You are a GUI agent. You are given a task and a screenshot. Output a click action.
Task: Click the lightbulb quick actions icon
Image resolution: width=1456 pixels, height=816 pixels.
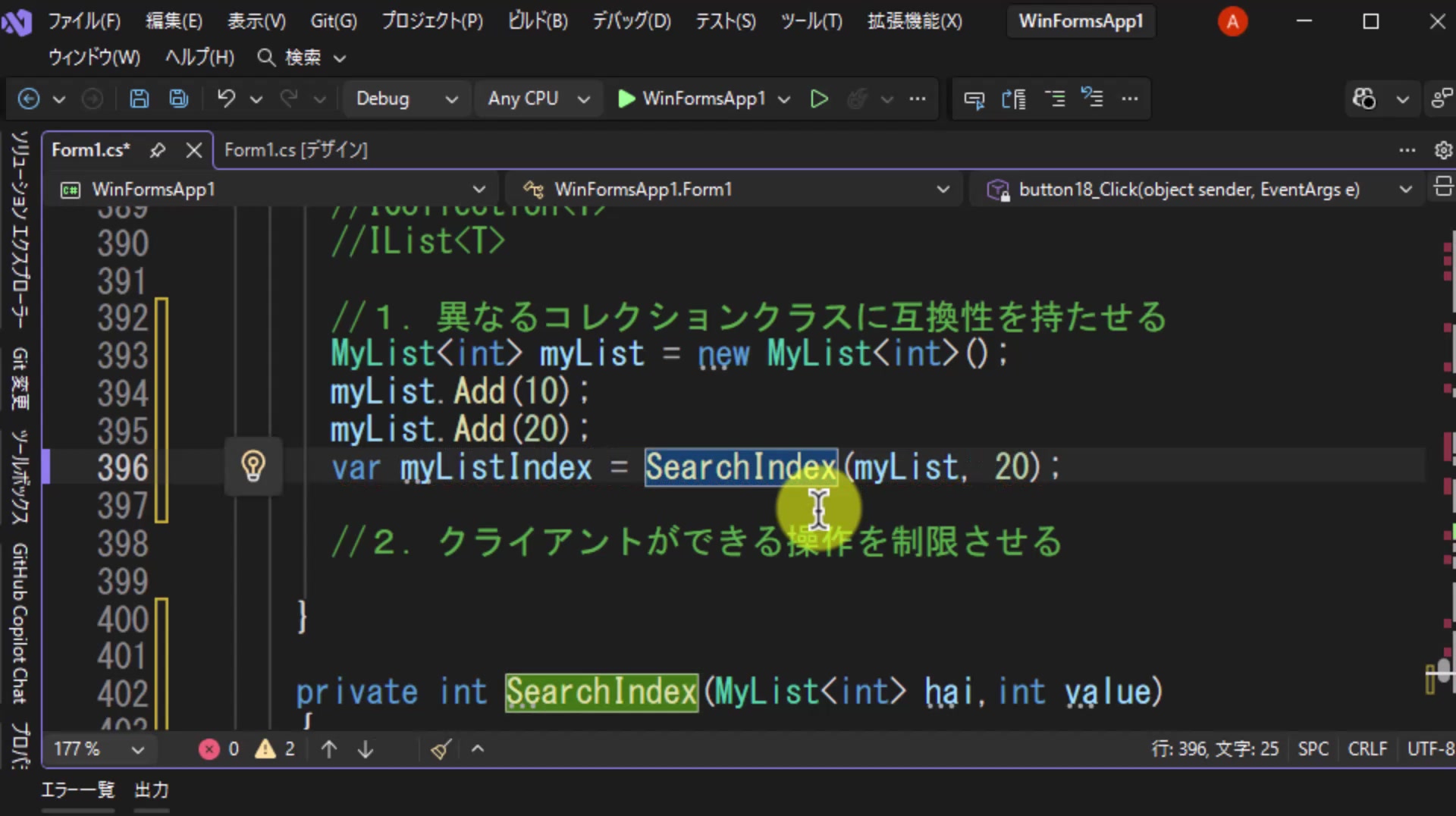point(253,466)
